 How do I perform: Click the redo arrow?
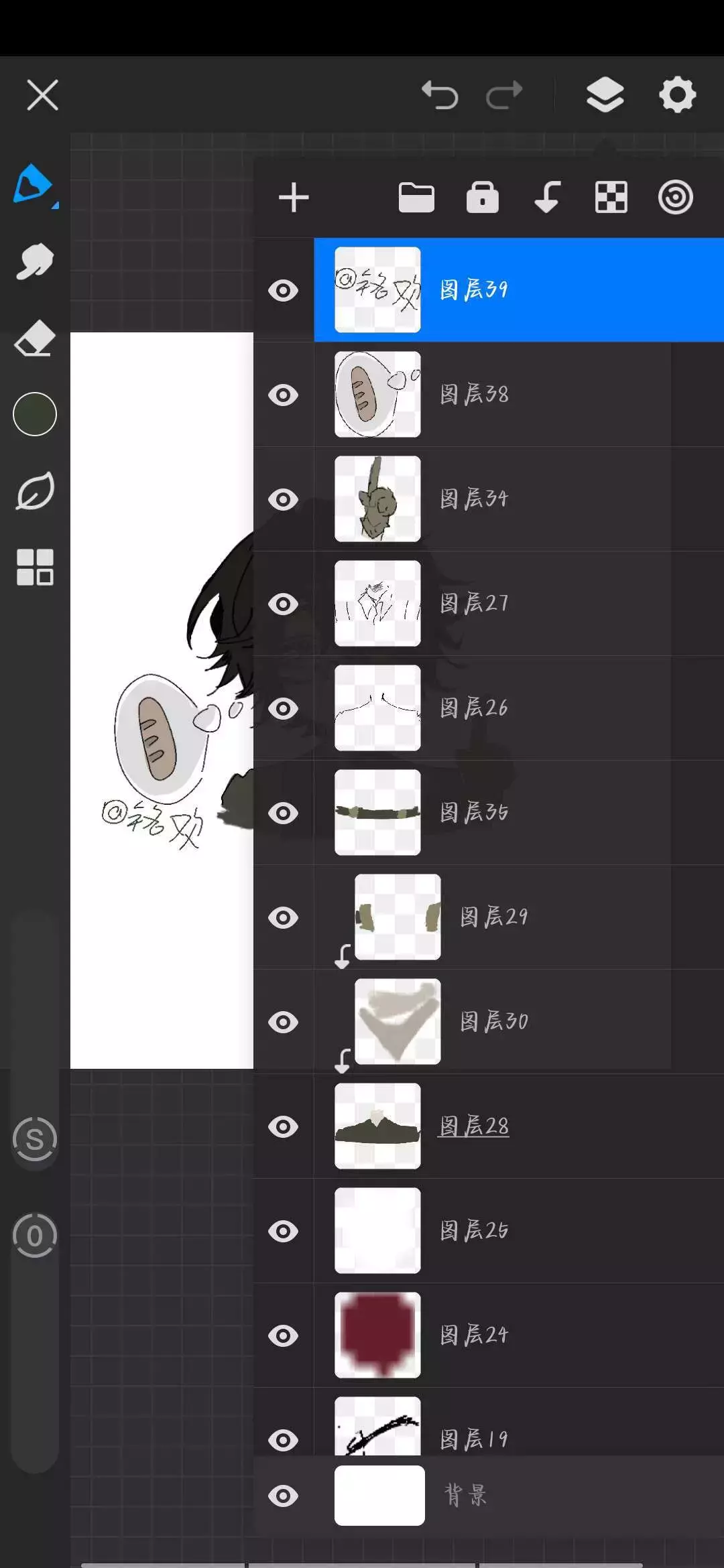click(x=504, y=94)
